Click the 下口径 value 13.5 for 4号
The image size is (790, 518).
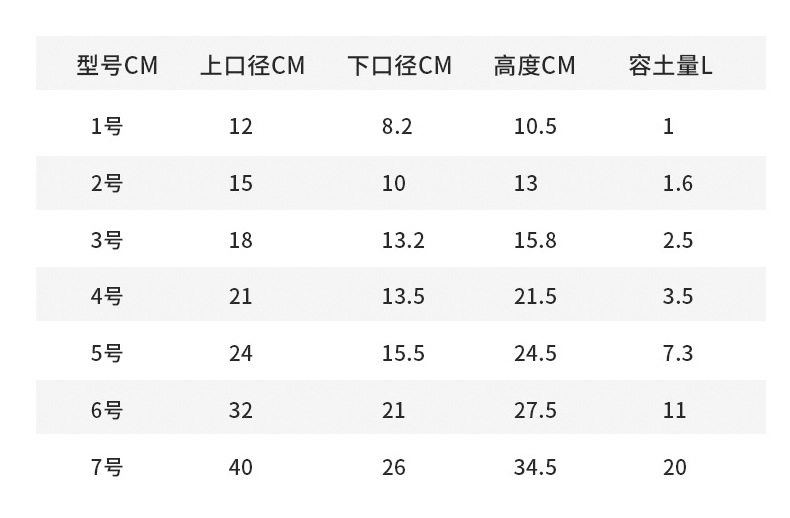click(x=403, y=297)
